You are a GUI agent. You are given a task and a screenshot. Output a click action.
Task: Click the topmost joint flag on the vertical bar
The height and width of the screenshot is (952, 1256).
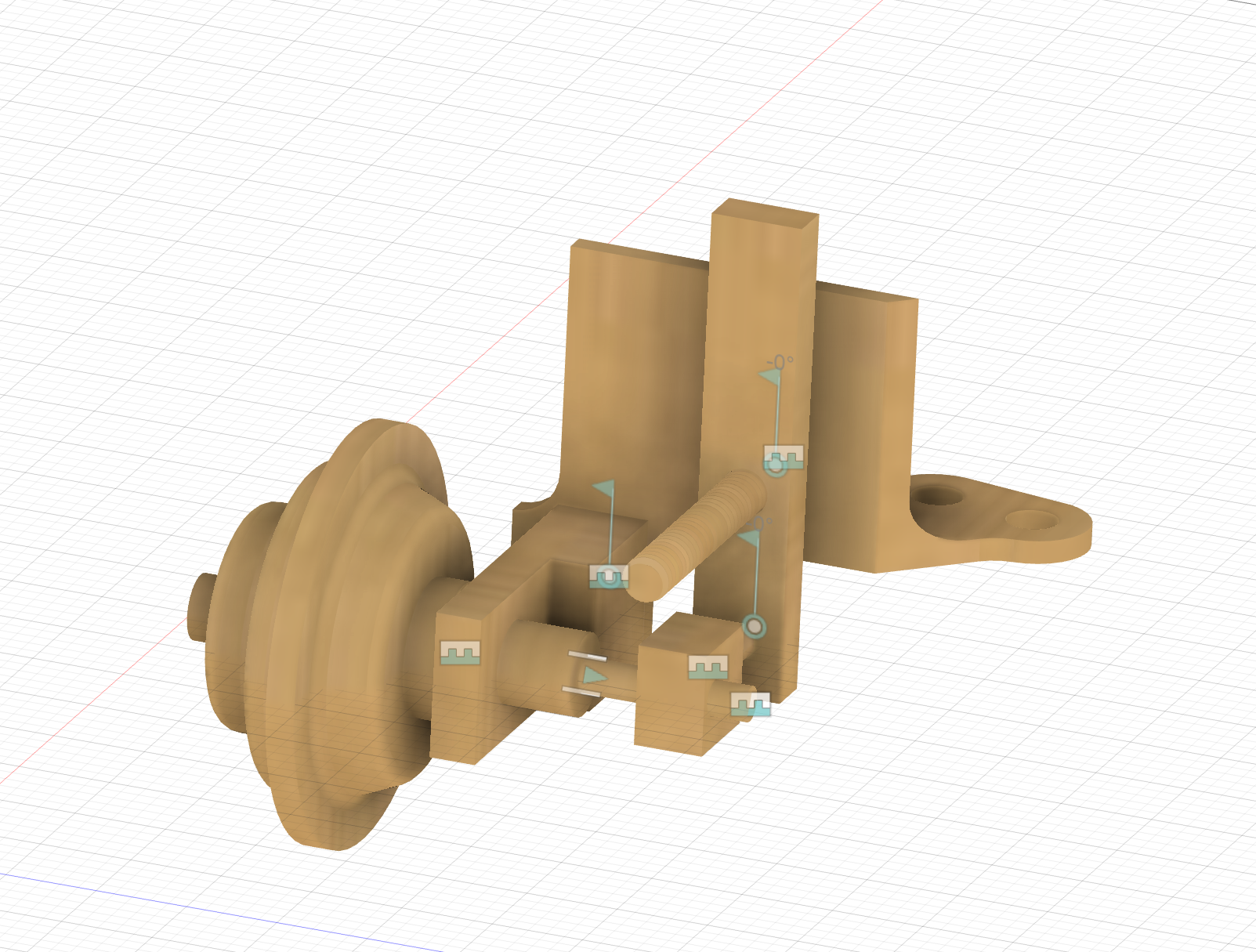(771, 378)
